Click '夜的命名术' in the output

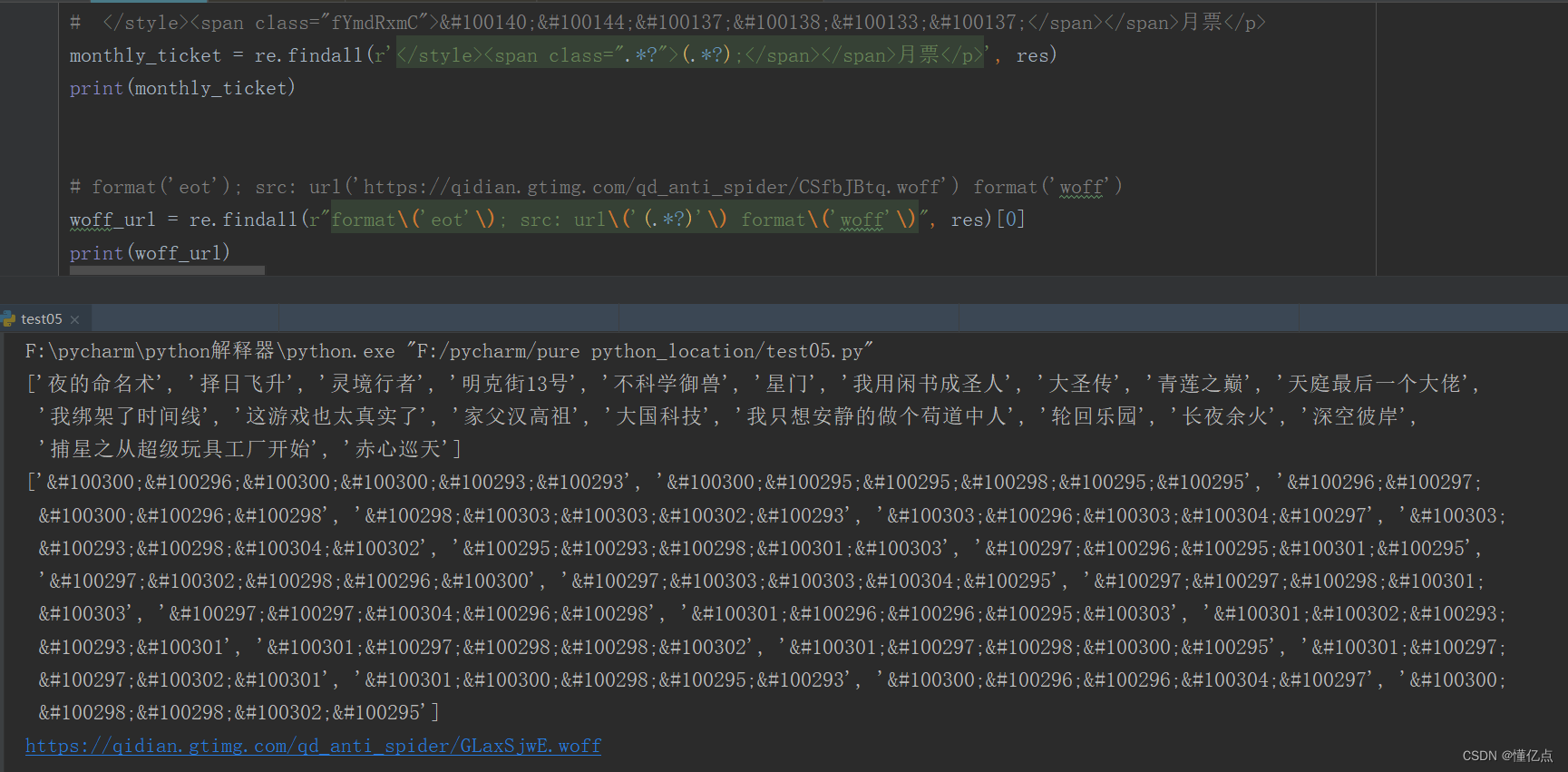pyautogui.click(x=102, y=384)
